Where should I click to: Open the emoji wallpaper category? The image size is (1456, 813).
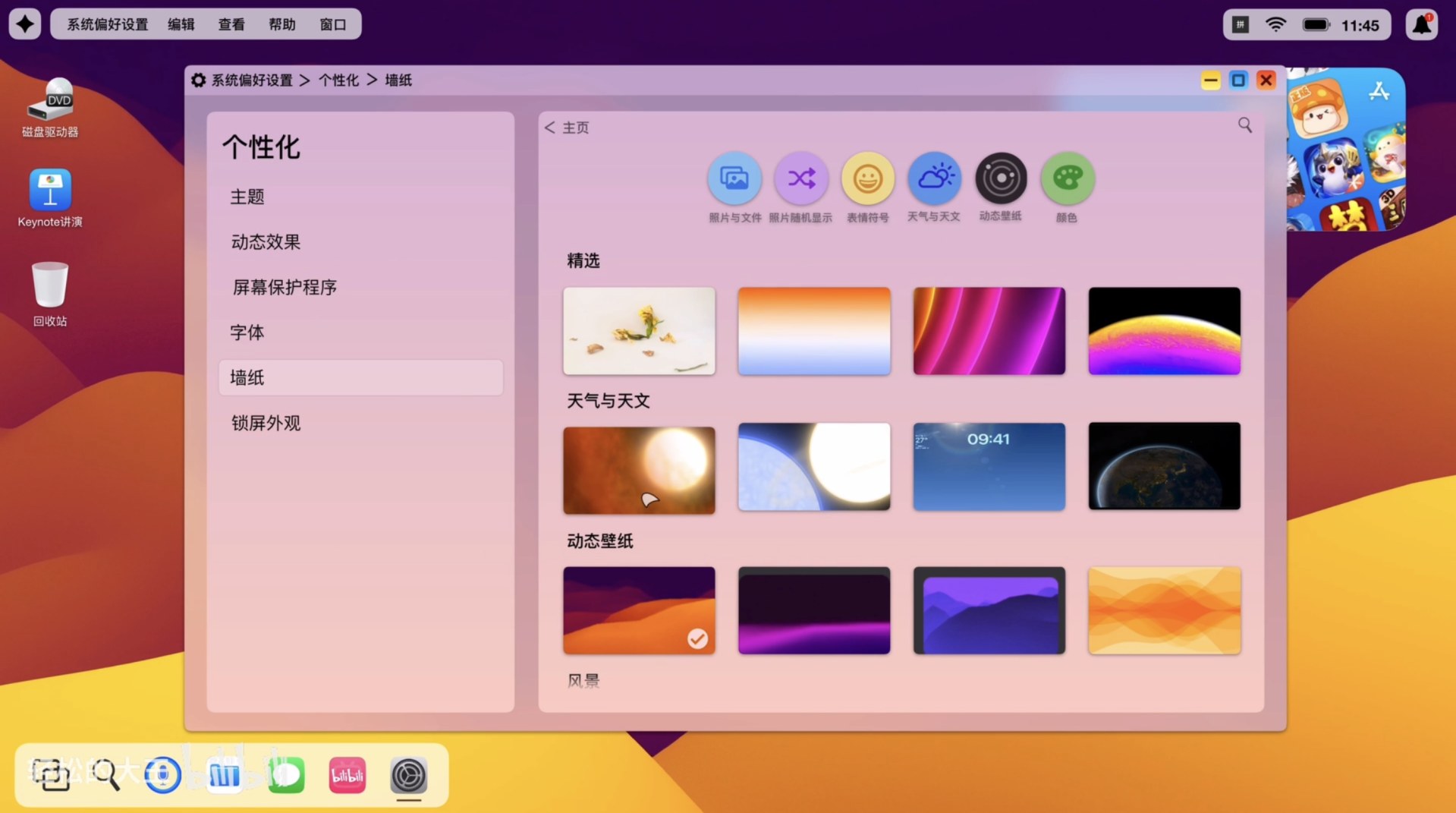(x=867, y=178)
